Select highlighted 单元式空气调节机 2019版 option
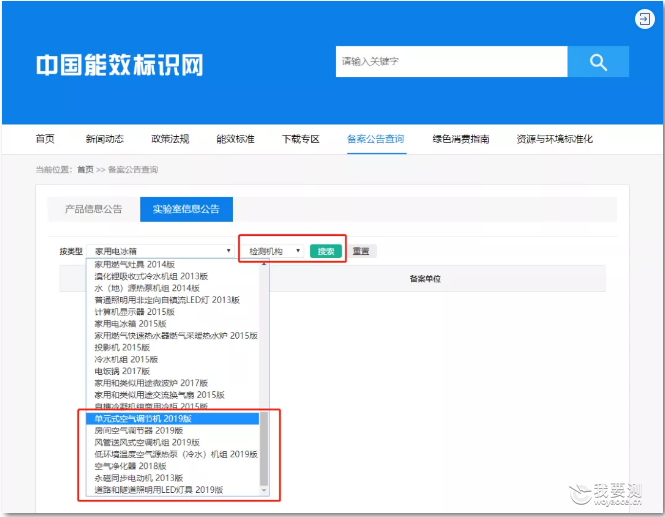 [x=173, y=419]
